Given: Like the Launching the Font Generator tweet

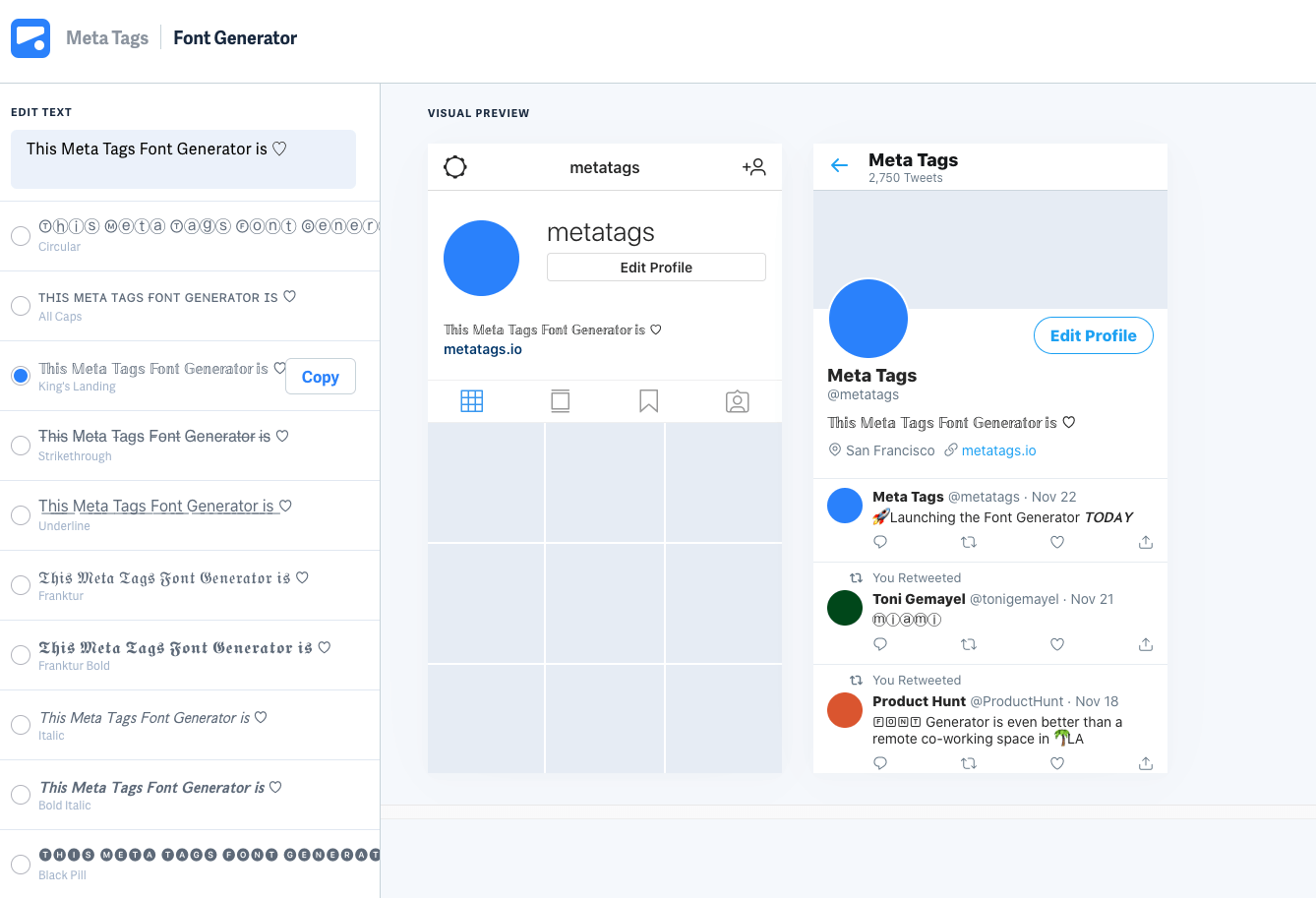Looking at the screenshot, I should pos(1057,542).
